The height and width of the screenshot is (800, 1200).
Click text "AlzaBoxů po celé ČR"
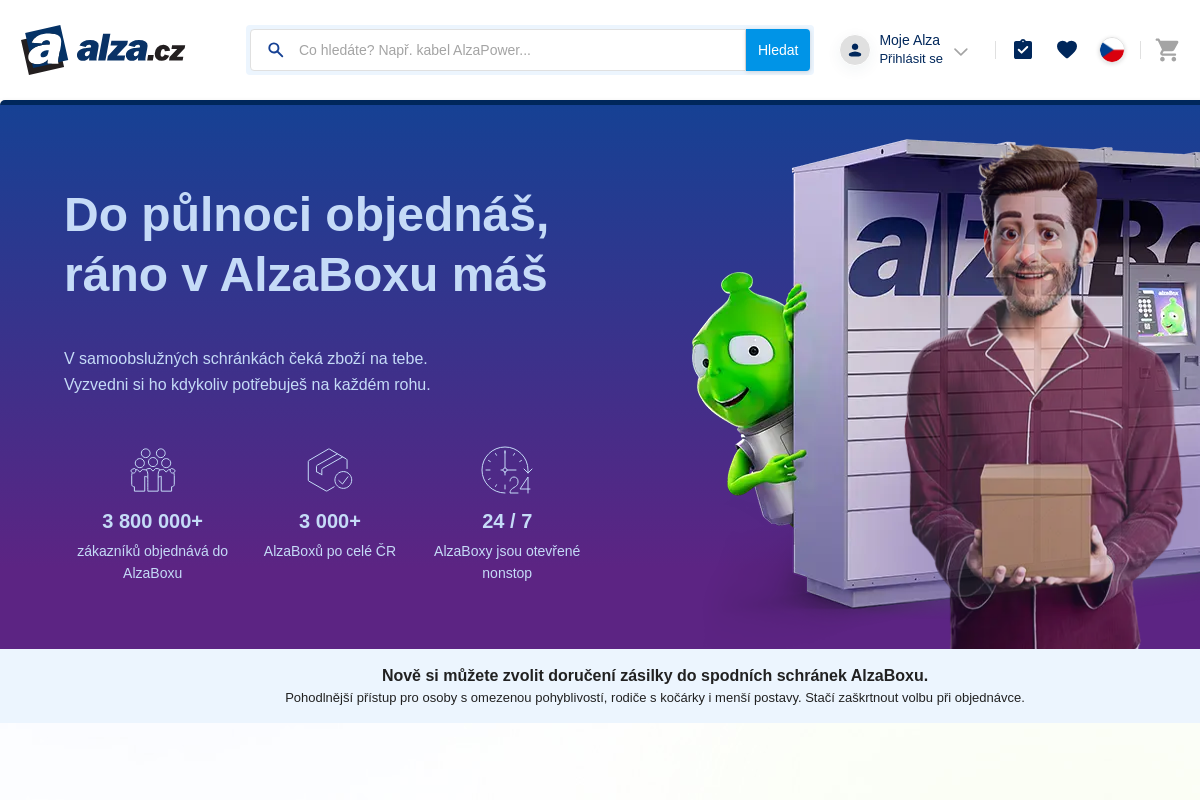330,551
